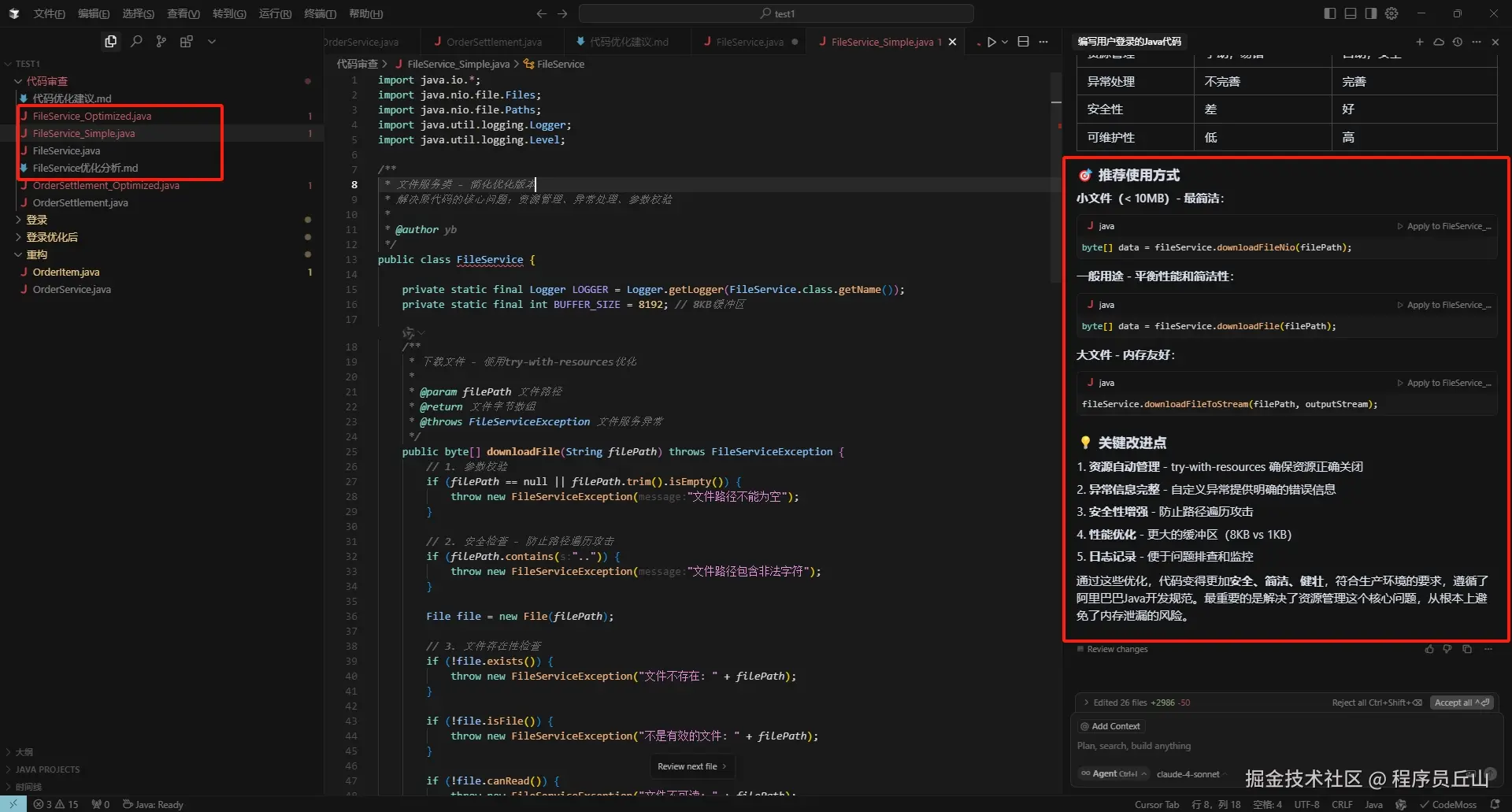Switch to the OrderSettlement.java tab
This screenshot has width=1512, height=812.
pos(493,42)
